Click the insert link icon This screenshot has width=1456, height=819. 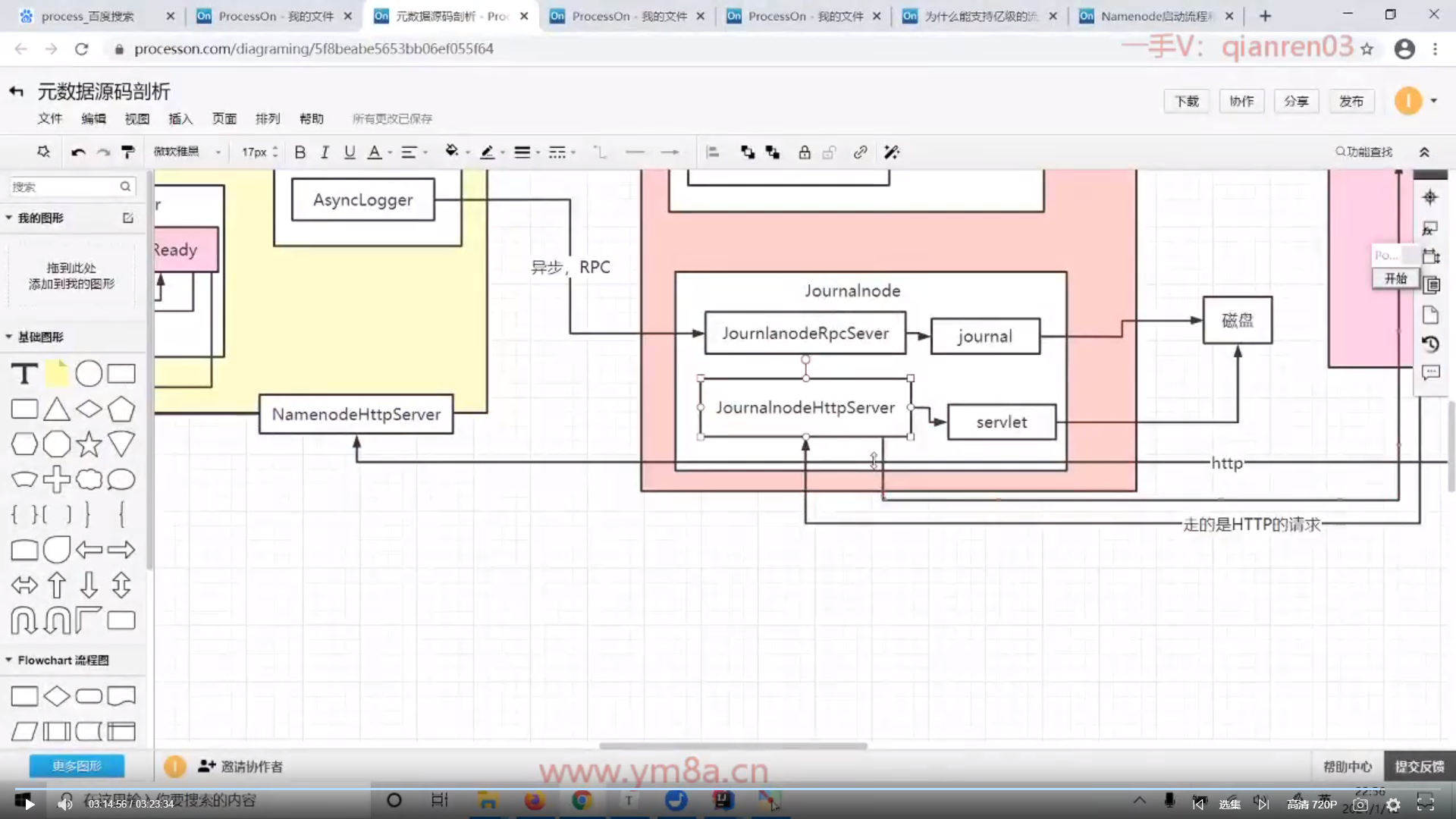pyautogui.click(x=860, y=152)
